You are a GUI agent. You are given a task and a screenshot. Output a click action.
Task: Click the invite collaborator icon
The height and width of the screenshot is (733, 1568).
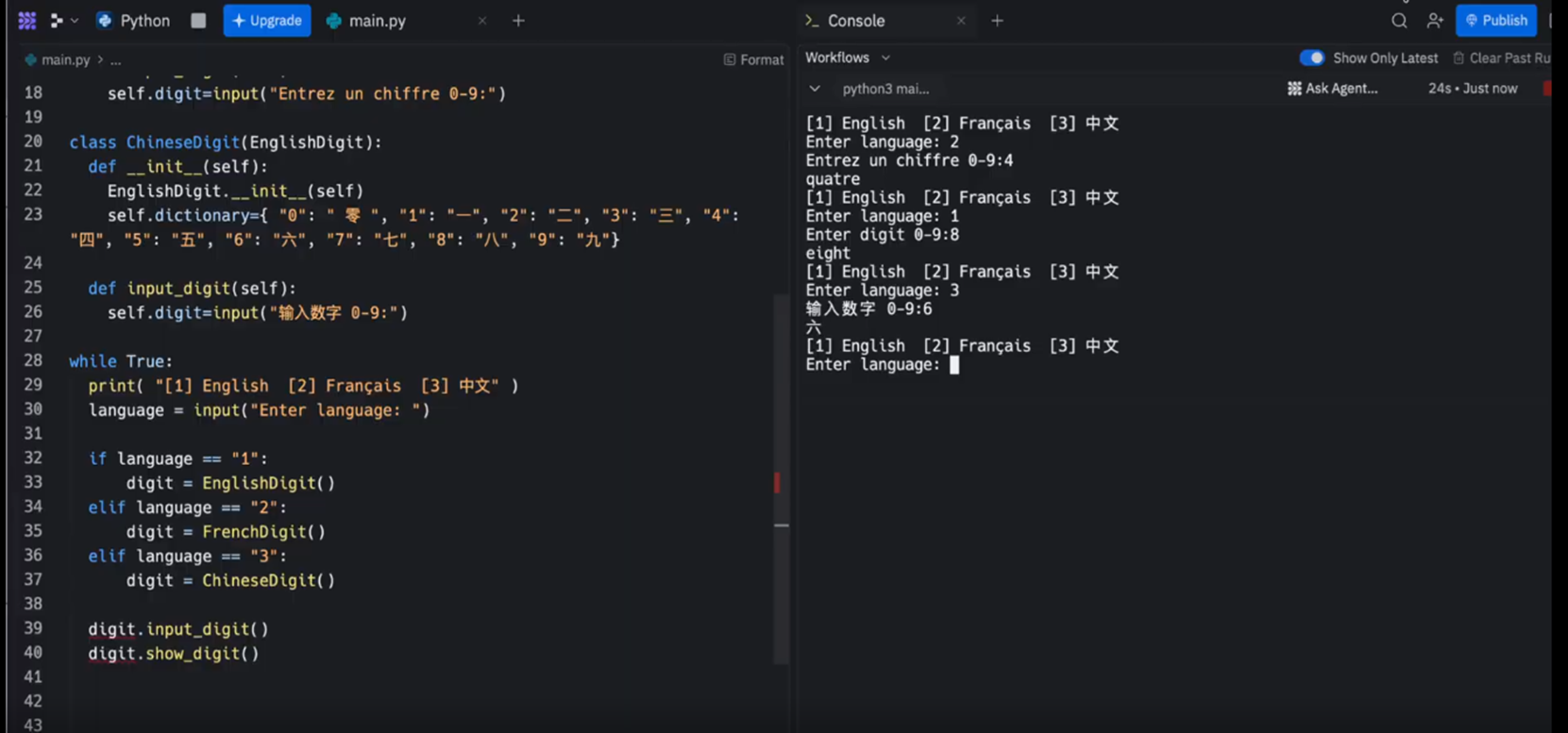1435,21
